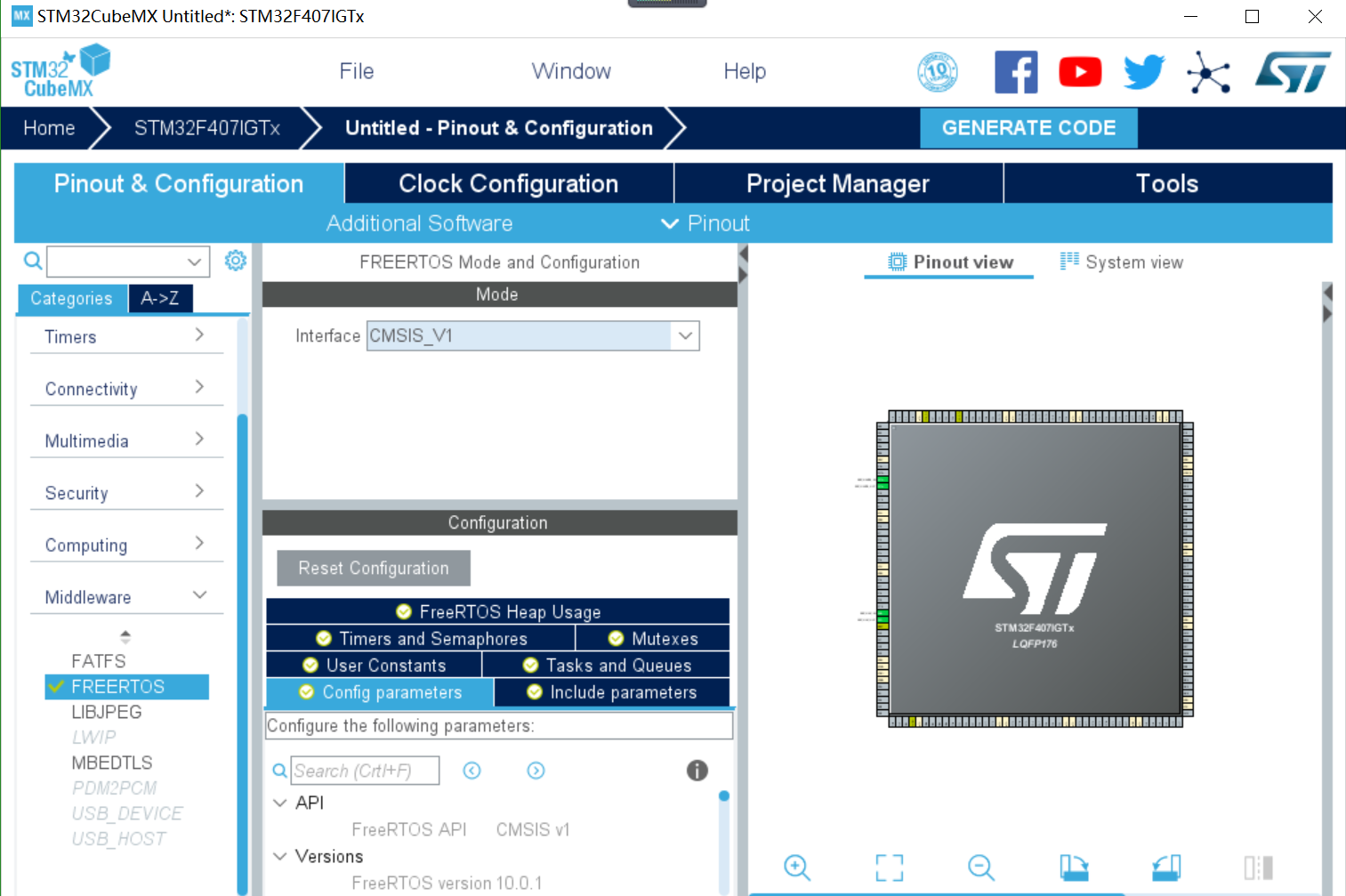
Task: Collapse the Pinout dropdown menu
Action: click(x=669, y=223)
